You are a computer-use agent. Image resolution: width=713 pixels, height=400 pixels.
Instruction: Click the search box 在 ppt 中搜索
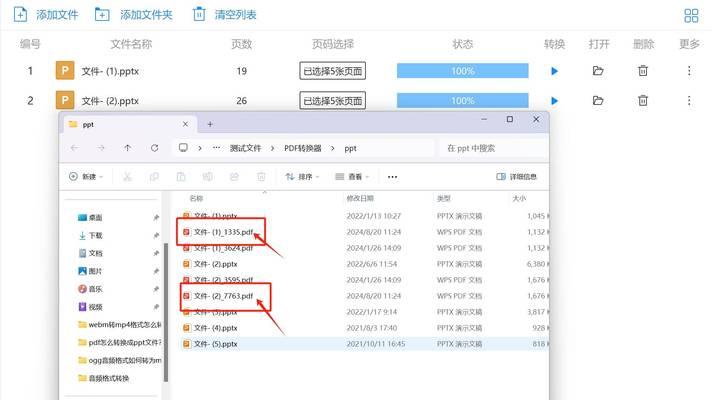(493, 148)
